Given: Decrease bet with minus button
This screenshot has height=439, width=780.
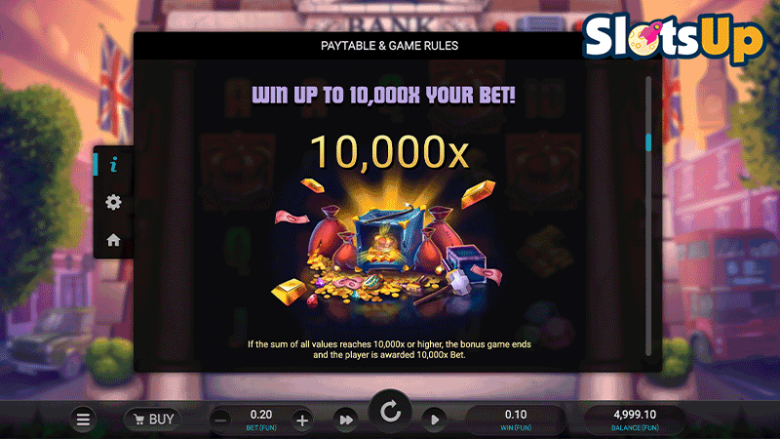Looking at the screenshot, I should tap(221, 421).
